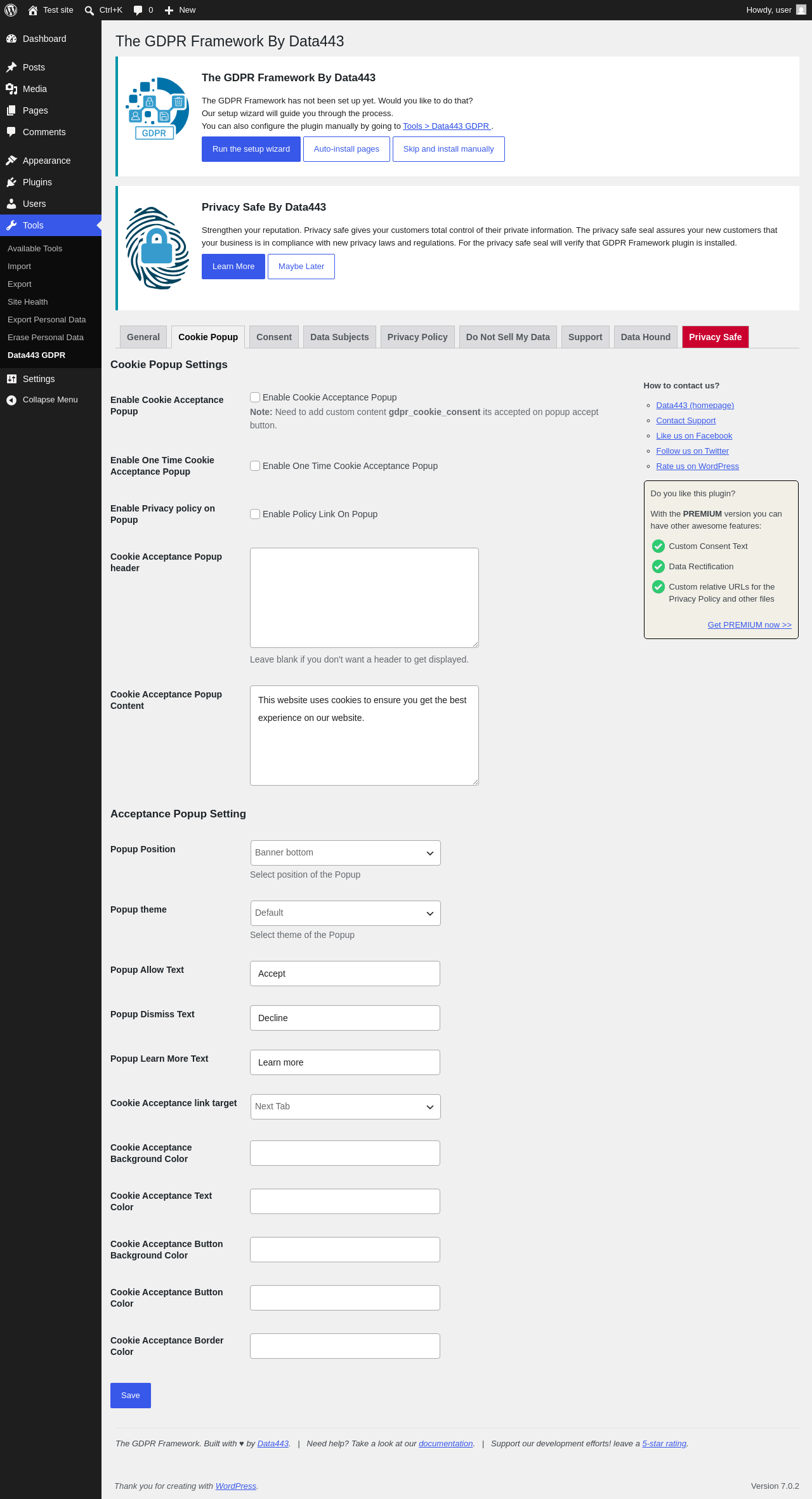Click the Cookie Acceptance Border Color field
This screenshot has width=812, height=1499.
345,1346
